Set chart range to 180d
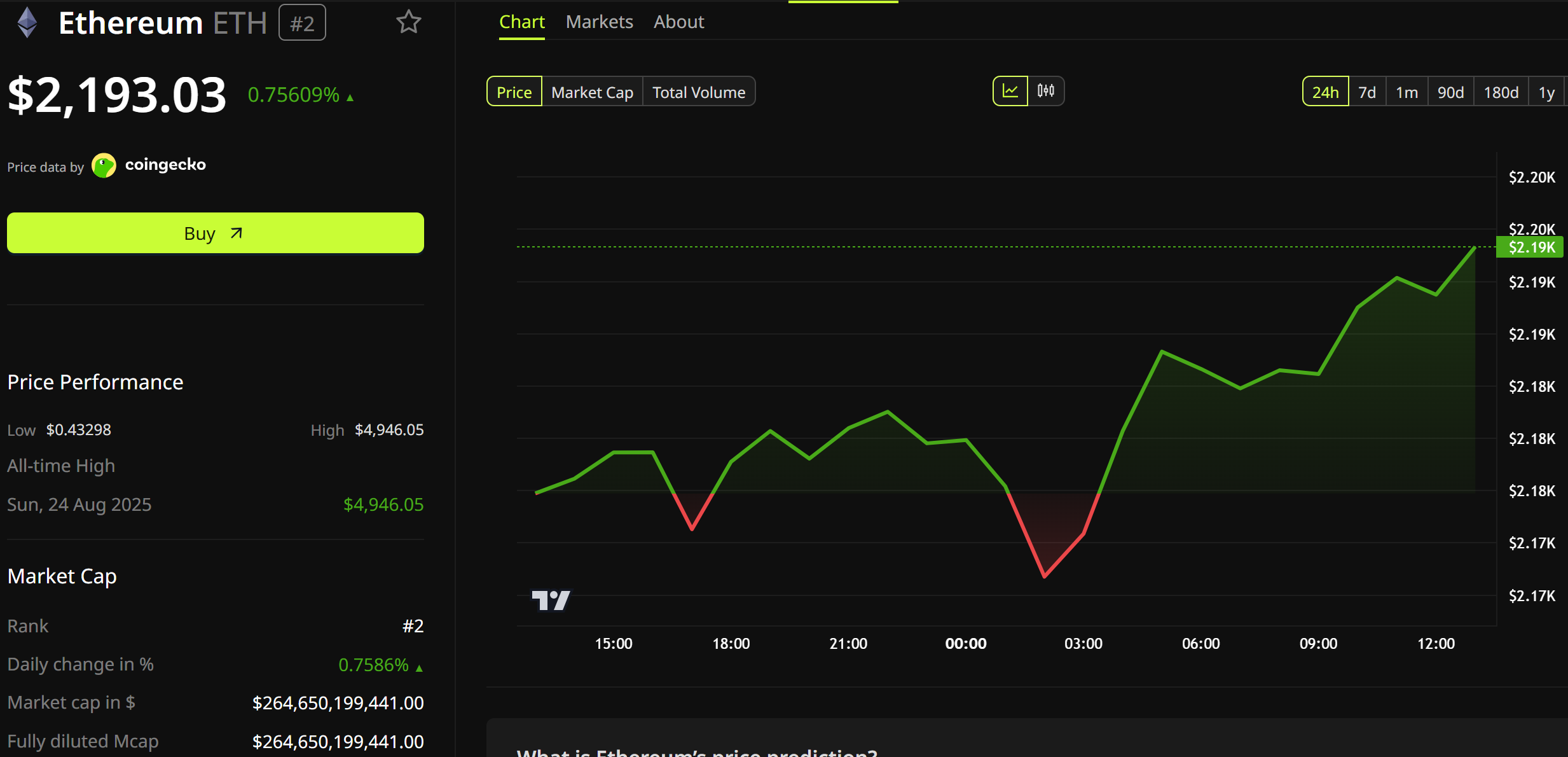This screenshot has width=1568, height=757. point(1501,92)
